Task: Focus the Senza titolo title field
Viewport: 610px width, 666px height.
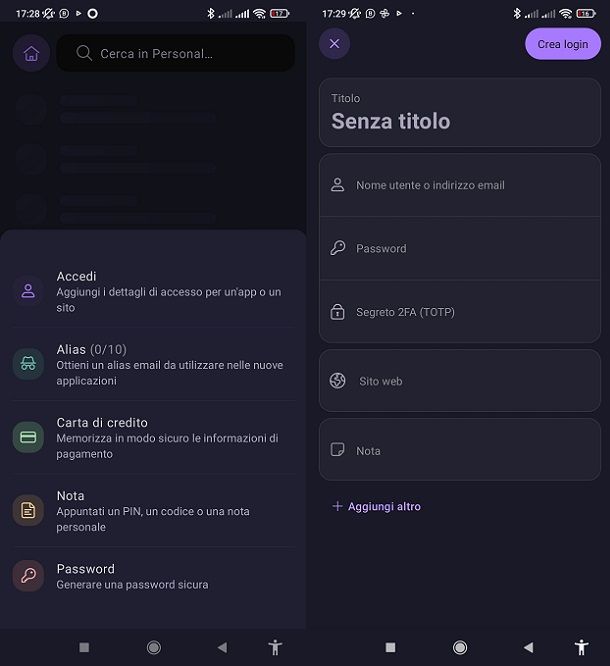Action: (x=460, y=113)
